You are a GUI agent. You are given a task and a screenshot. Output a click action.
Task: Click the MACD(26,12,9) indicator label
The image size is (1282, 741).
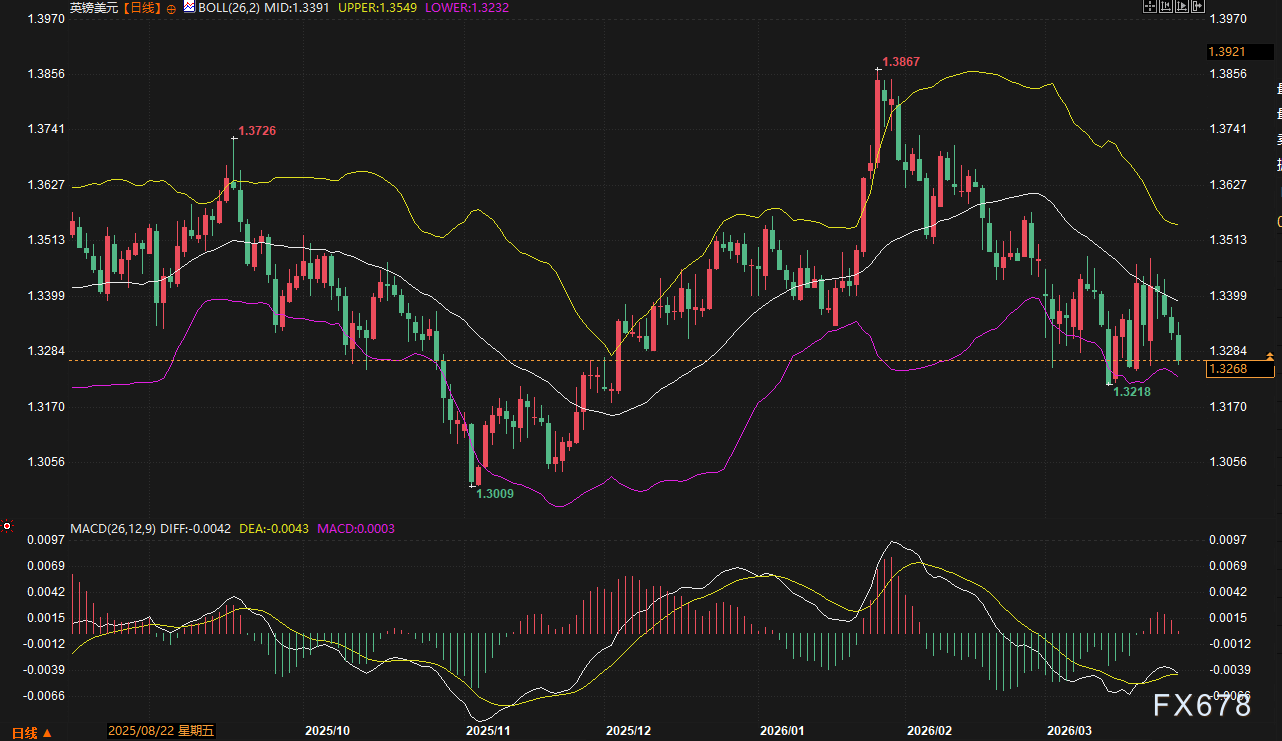pyautogui.click(x=111, y=527)
